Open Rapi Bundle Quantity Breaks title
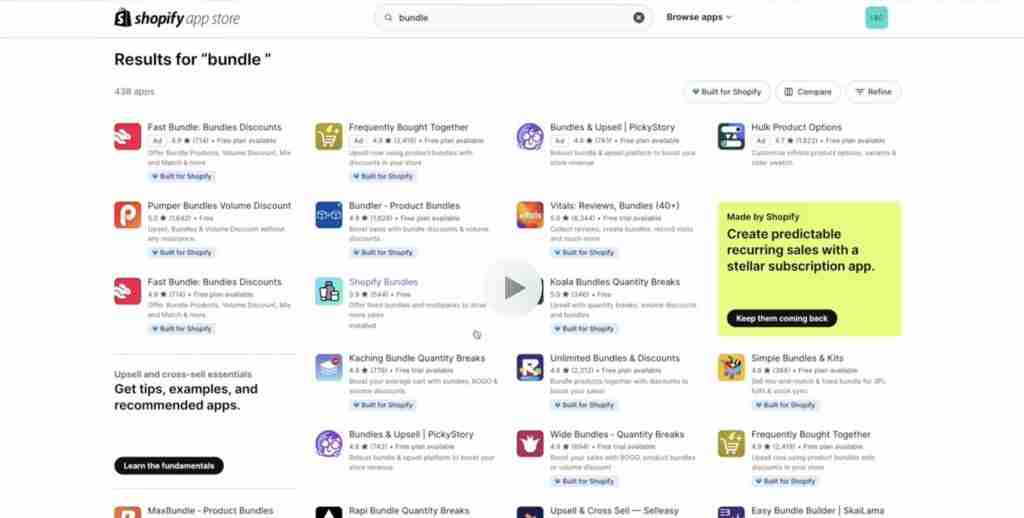 coord(409,511)
